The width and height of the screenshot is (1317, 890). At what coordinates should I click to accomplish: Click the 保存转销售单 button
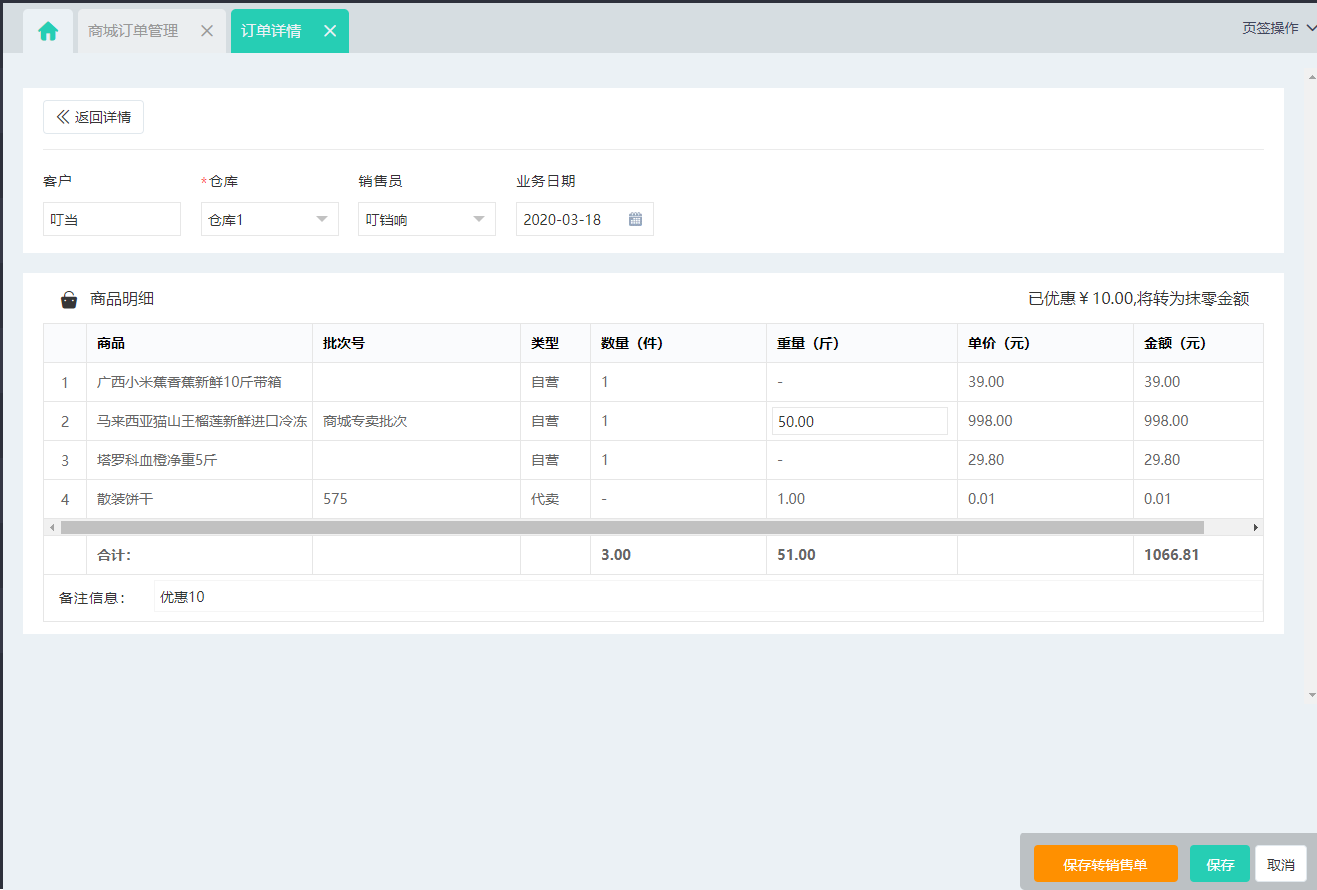pos(1105,865)
